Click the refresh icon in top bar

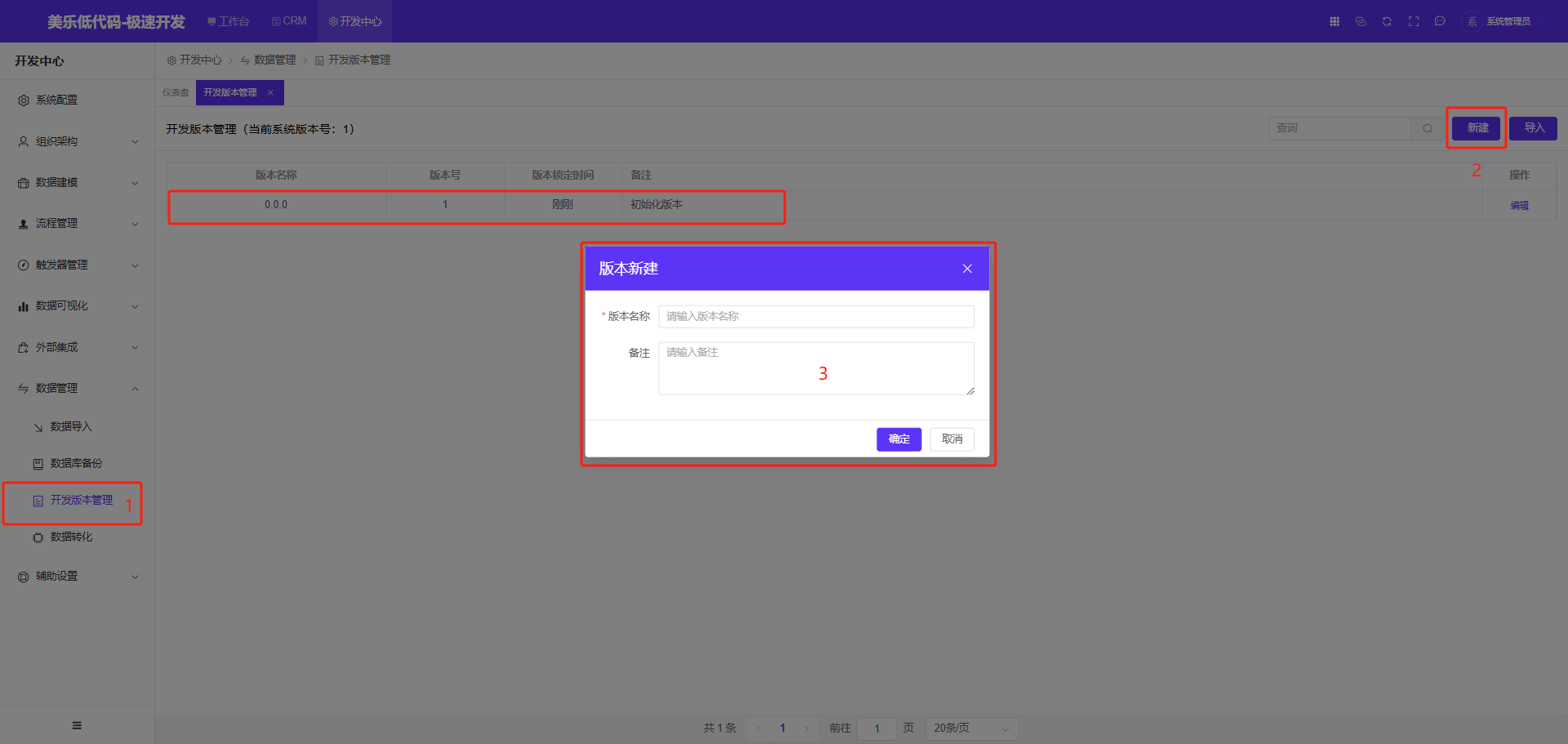pos(1387,21)
